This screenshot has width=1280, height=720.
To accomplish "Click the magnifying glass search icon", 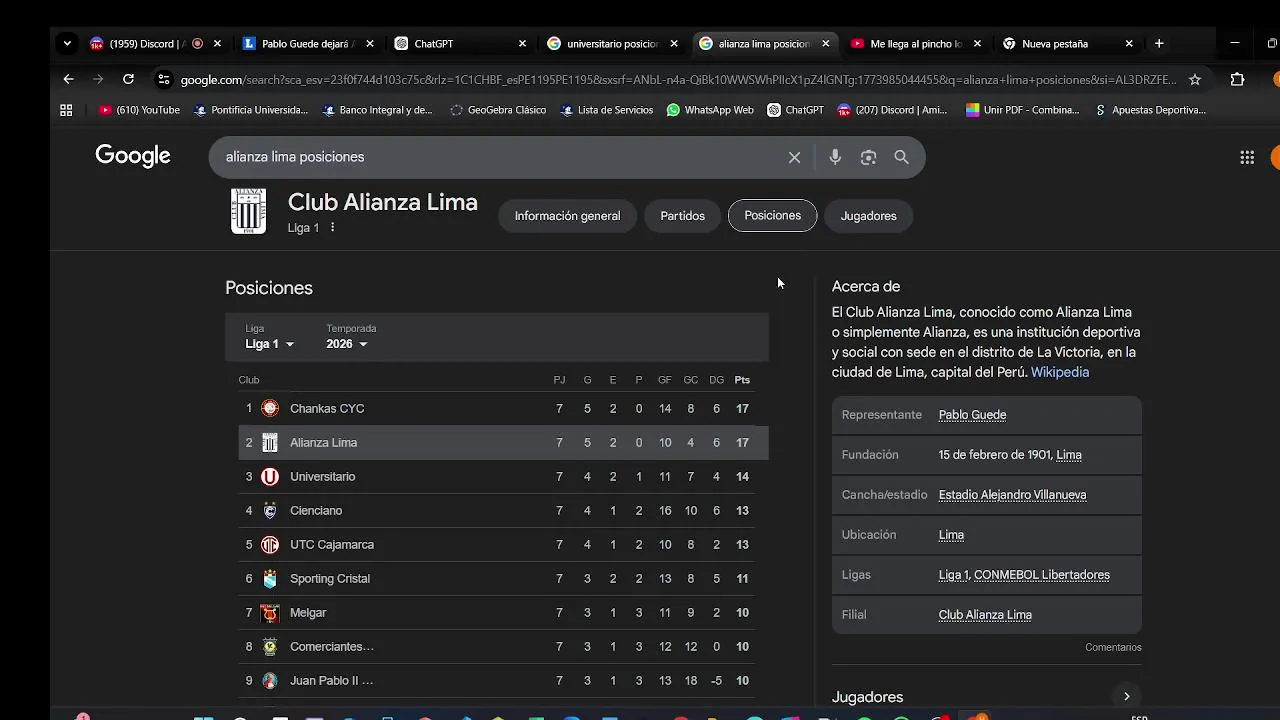I will 901,157.
